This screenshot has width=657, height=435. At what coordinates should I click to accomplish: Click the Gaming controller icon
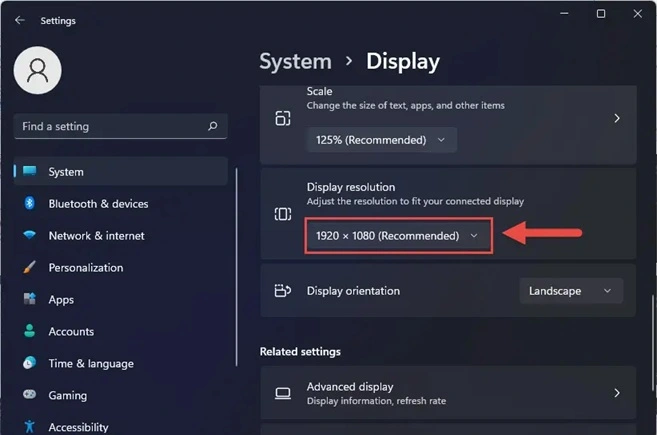(x=29, y=394)
